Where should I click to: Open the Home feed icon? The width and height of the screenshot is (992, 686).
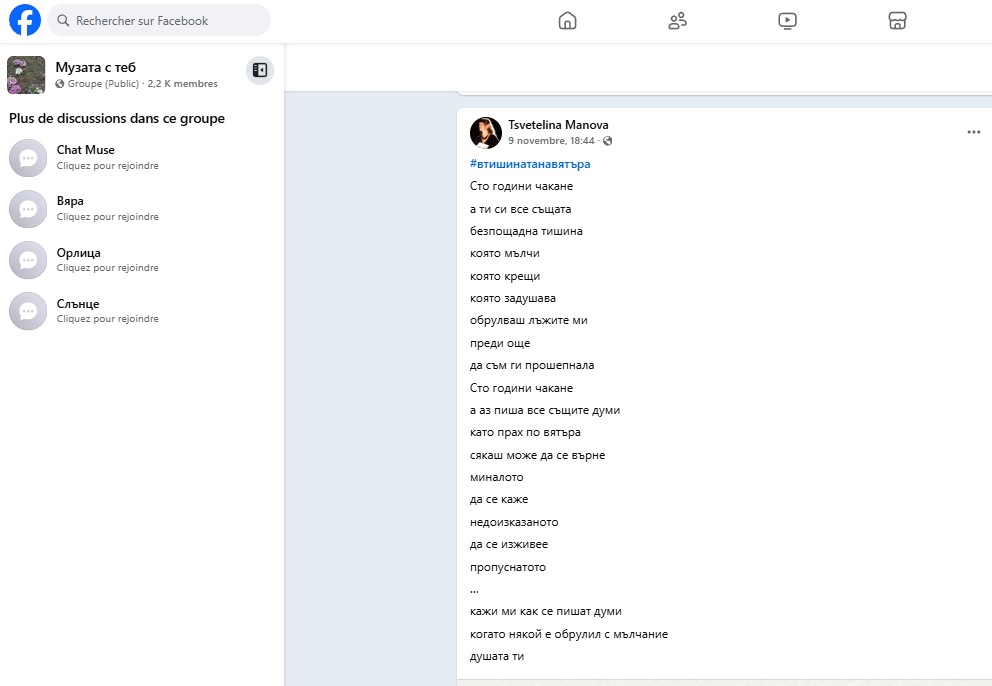tap(567, 20)
